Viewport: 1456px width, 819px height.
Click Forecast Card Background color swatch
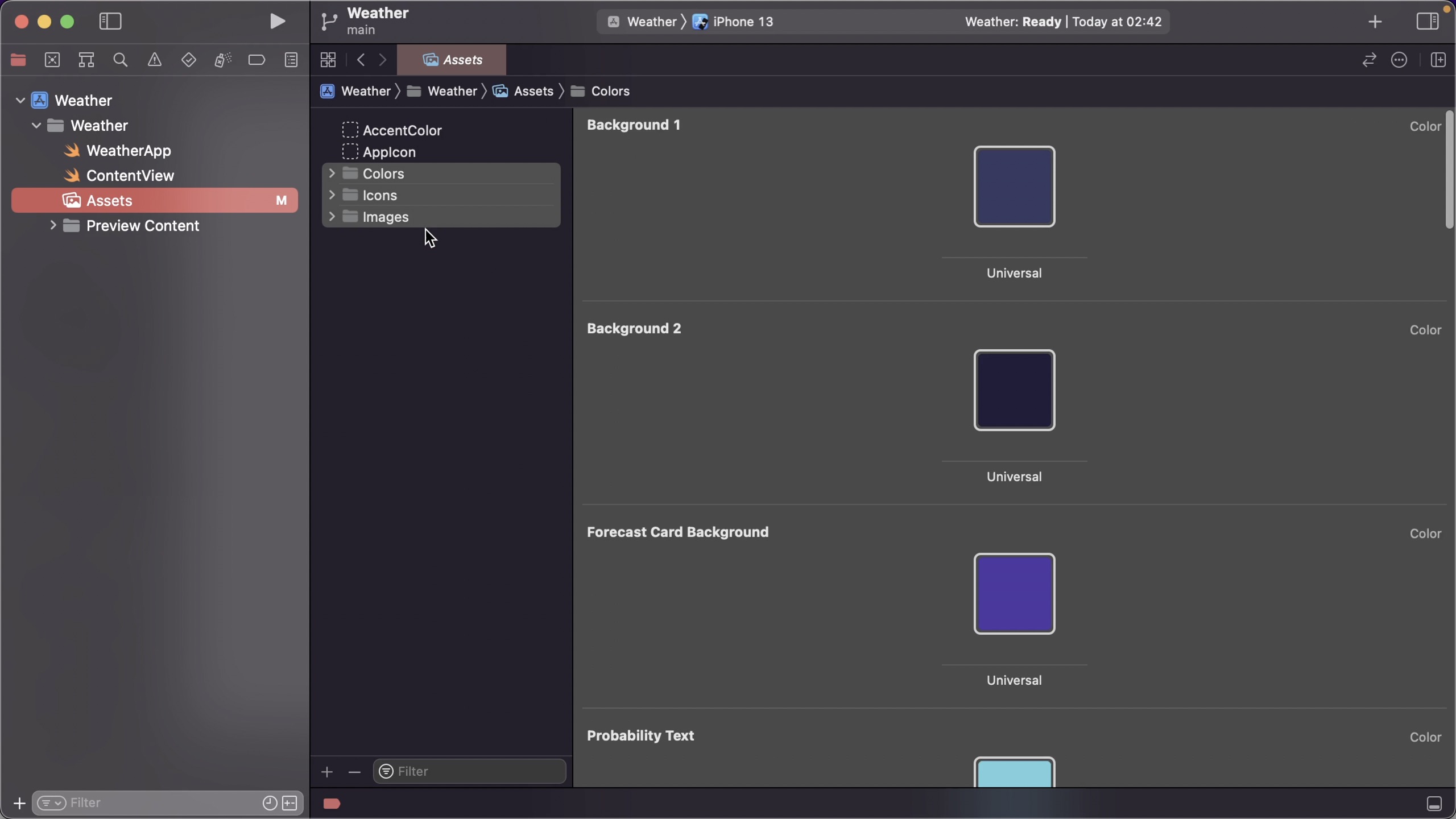(1014, 594)
